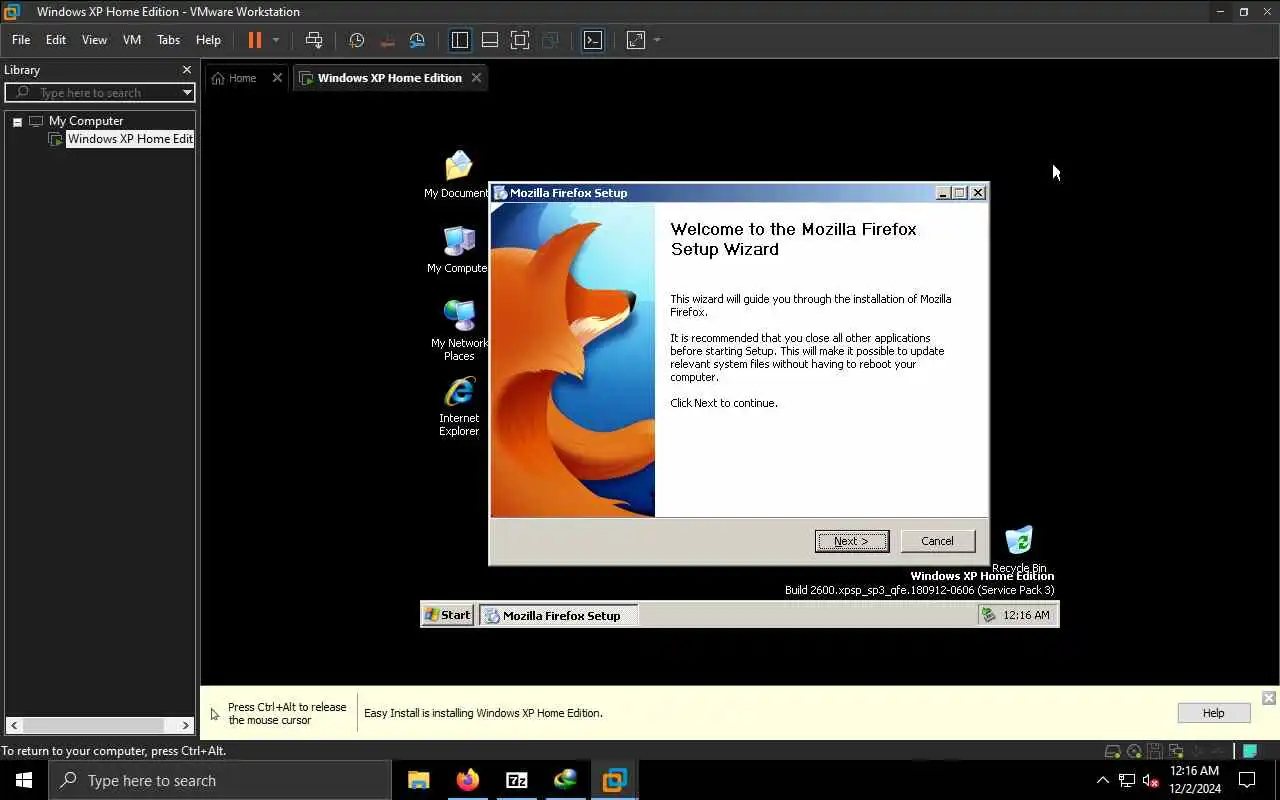Dismiss the Easy Install notification bar
Screen dimensions: 1280x800
[1268, 698]
